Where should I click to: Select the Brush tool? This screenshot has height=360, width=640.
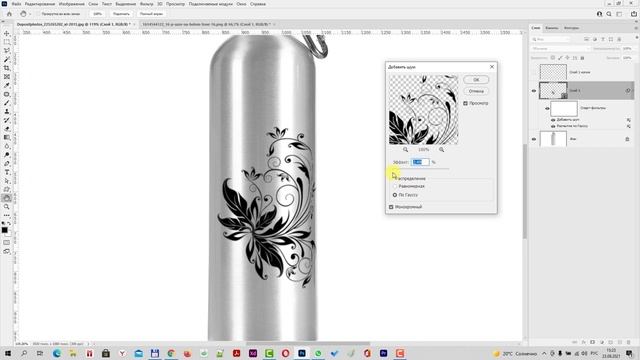coord(7,103)
